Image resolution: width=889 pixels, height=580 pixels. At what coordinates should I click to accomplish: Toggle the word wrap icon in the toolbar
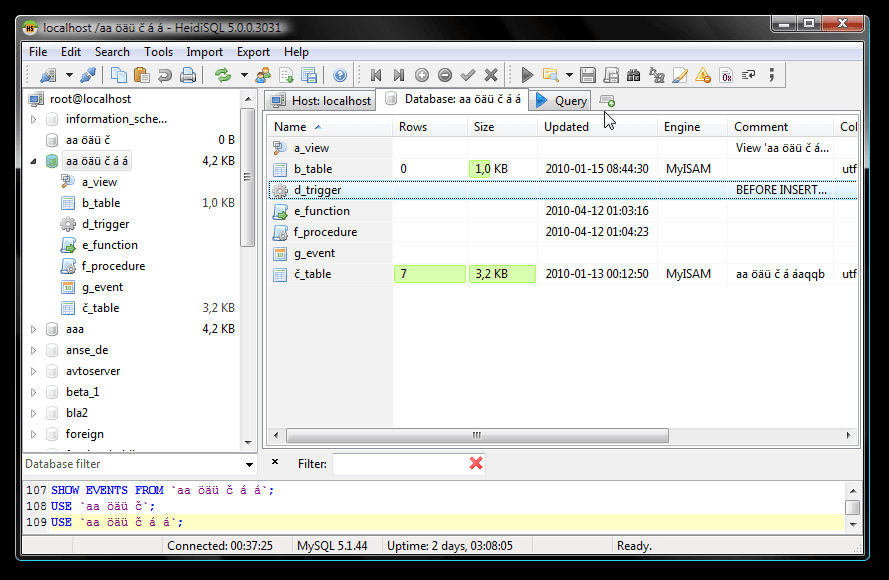pyautogui.click(x=749, y=75)
